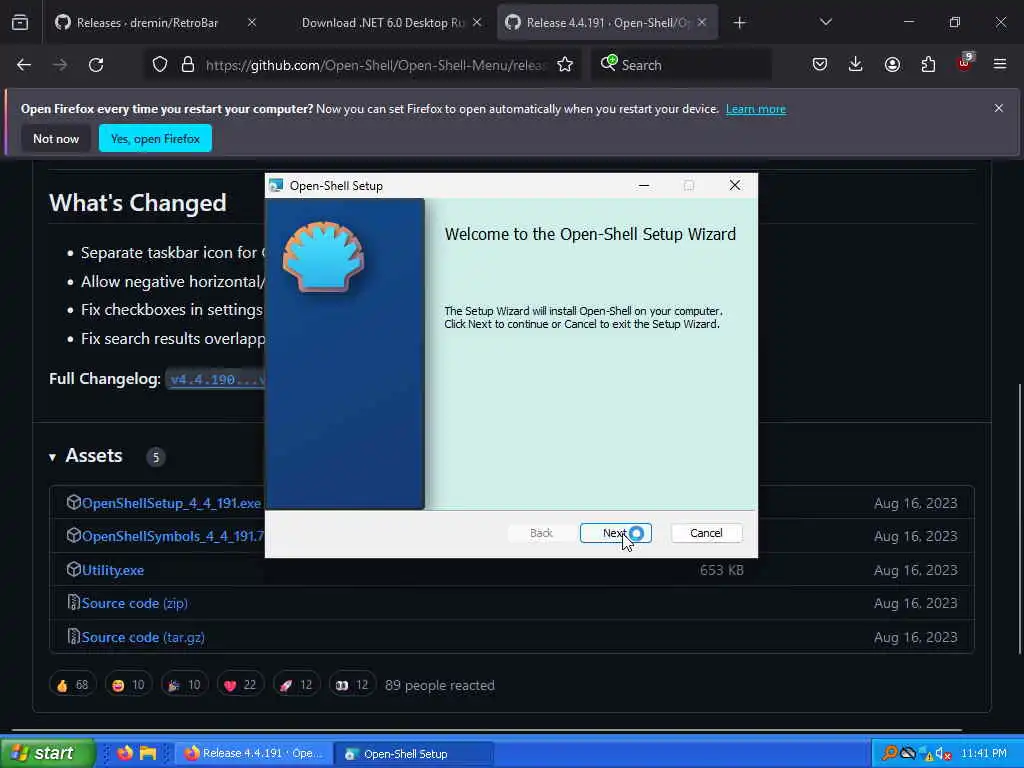The height and width of the screenshot is (768, 1024).
Task: Dismiss the Firefox startup notification bar
Action: tap(999, 108)
